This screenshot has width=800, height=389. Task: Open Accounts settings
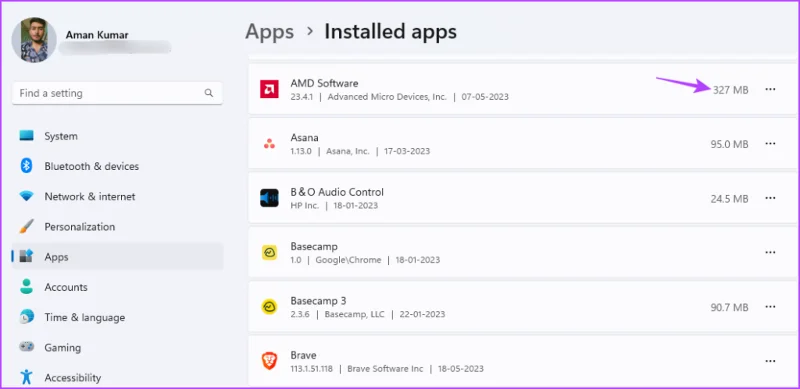[x=117, y=286]
